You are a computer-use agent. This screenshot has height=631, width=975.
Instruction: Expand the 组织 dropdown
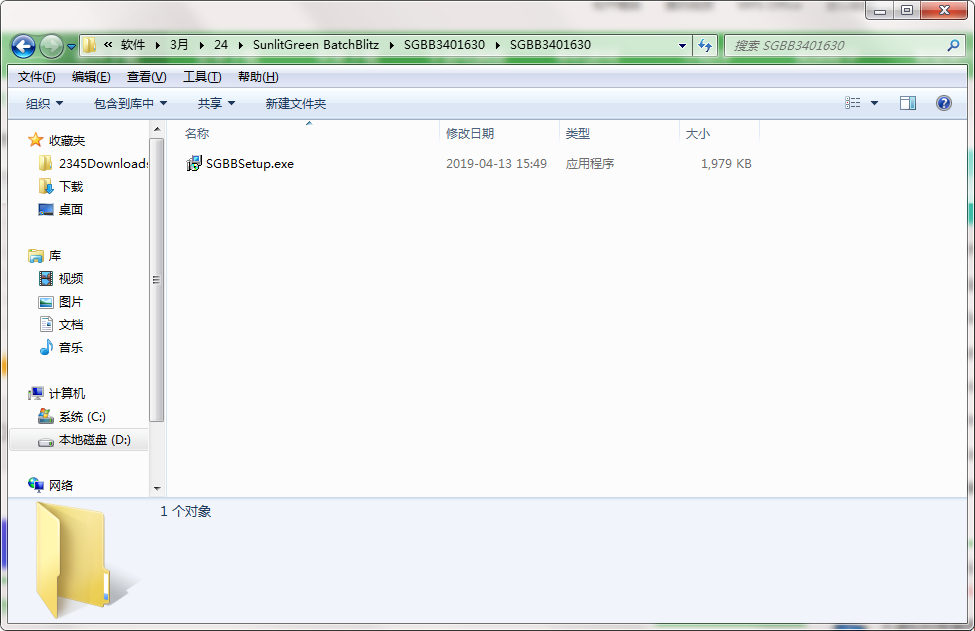tap(44, 103)
